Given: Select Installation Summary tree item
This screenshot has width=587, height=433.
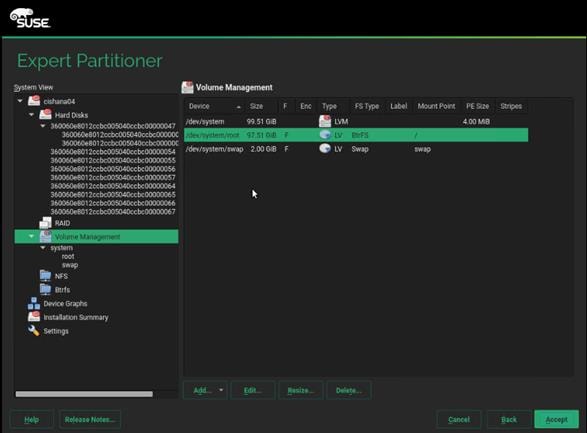Looking at the screenshot, I should pyautogui.click(x=76, y=317).
